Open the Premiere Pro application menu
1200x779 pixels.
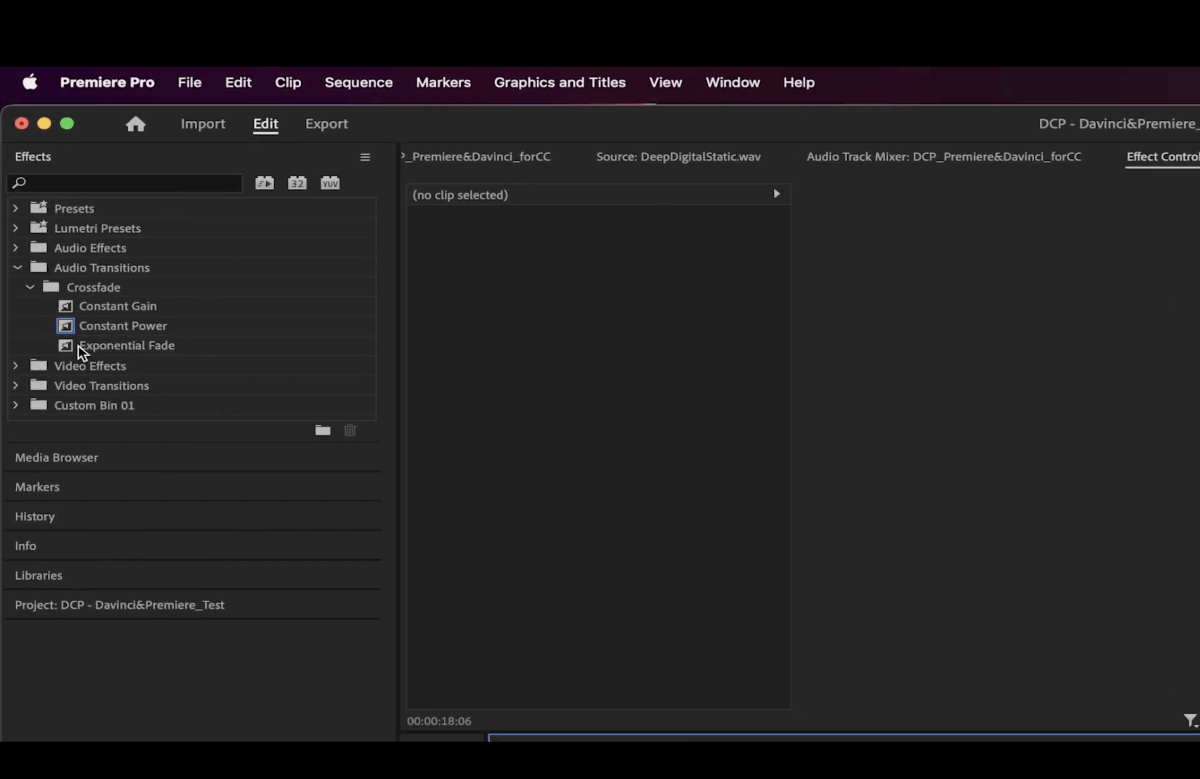click(107, 83)
